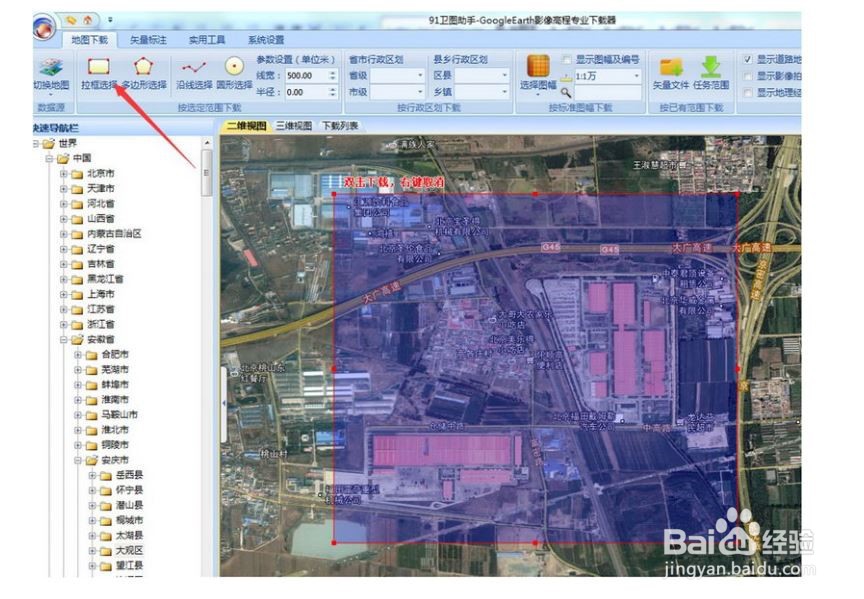Switch to the Map Download (地图下载) ribbon tab
Screen dimensions: 864x599
click(x=90, y=40)
